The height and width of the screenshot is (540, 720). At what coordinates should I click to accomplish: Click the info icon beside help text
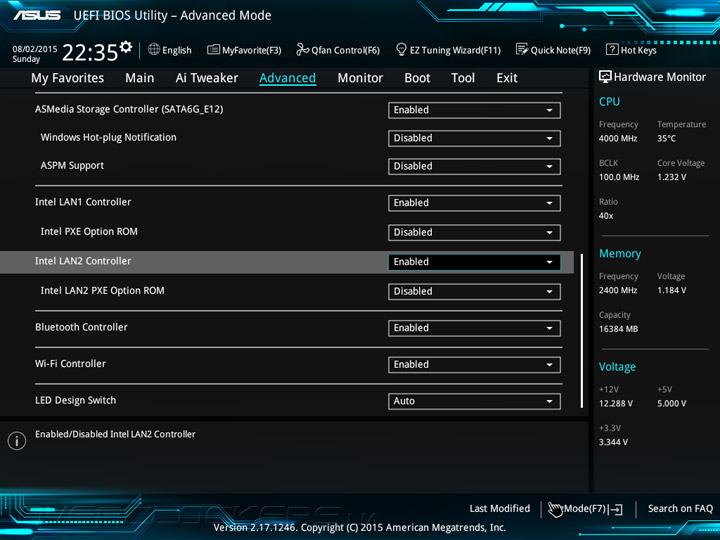17,441
